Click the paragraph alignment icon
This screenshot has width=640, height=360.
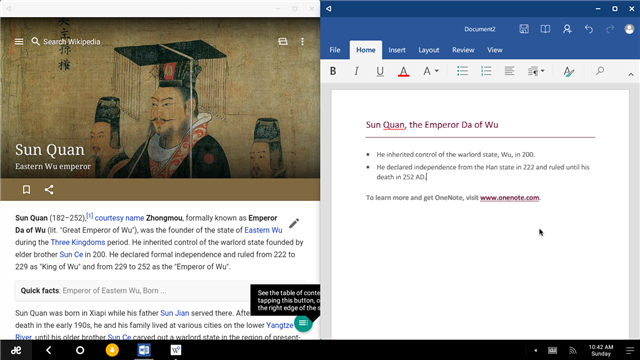[x=509, y=71]
